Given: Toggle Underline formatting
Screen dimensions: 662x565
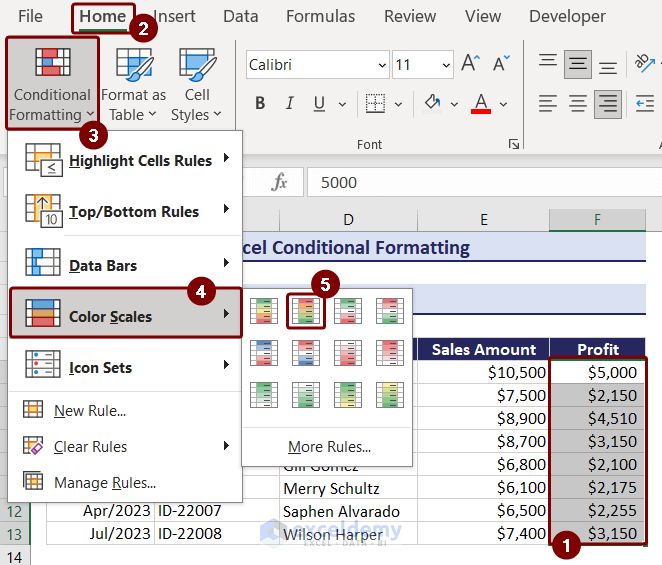Looking at the screenshot, I should (x=320, y=103).
